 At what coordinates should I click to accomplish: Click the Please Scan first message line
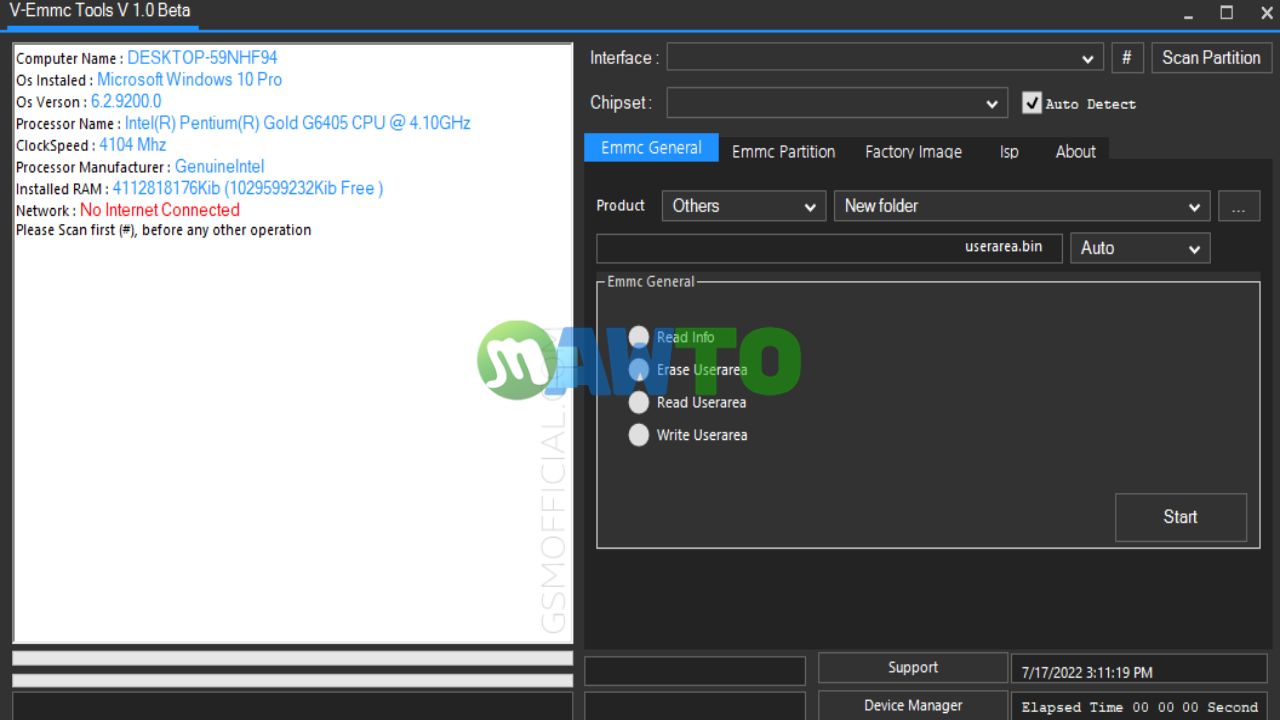point(164,230)
